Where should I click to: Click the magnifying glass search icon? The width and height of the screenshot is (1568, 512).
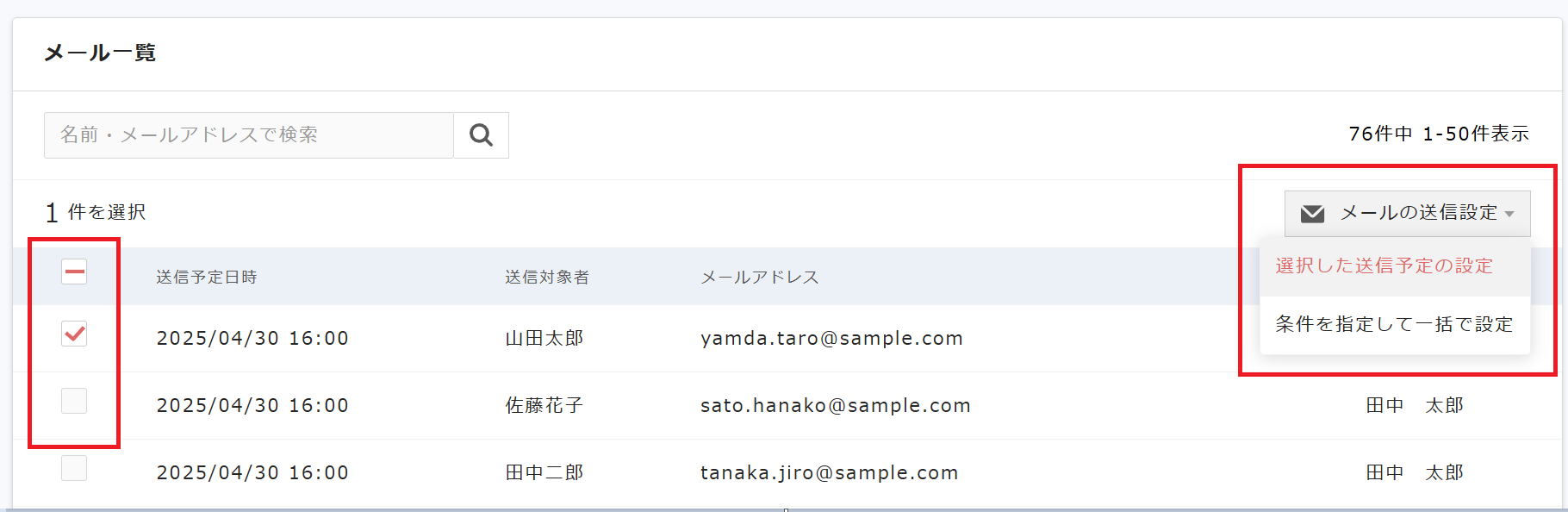tap(481, 135)
